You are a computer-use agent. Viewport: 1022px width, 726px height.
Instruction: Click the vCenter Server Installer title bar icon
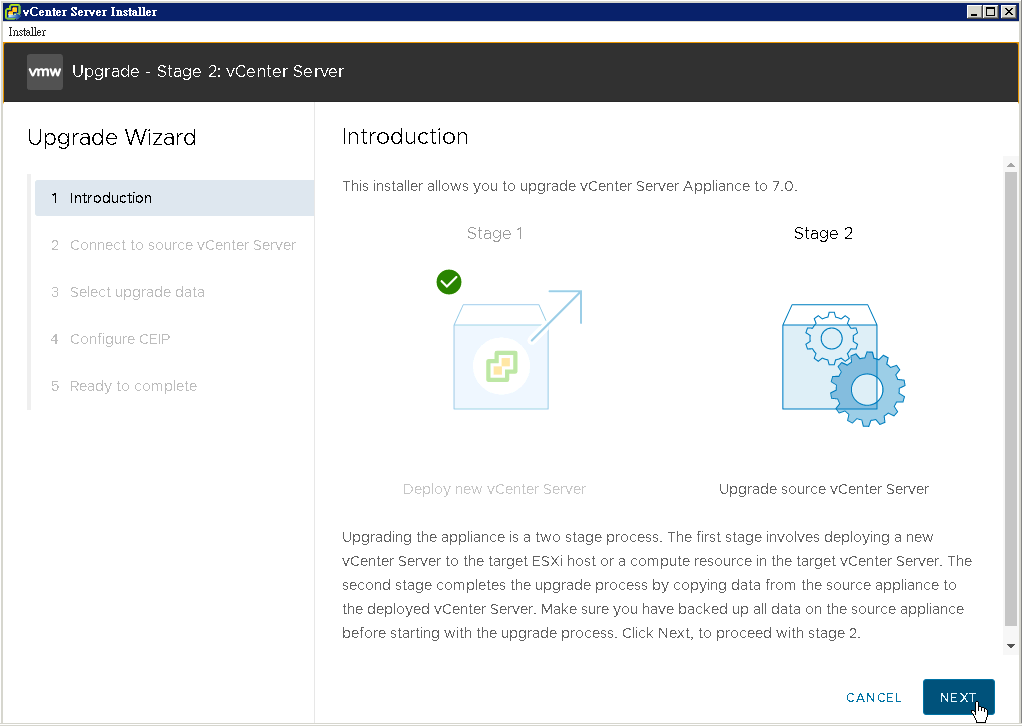[12, 12]
